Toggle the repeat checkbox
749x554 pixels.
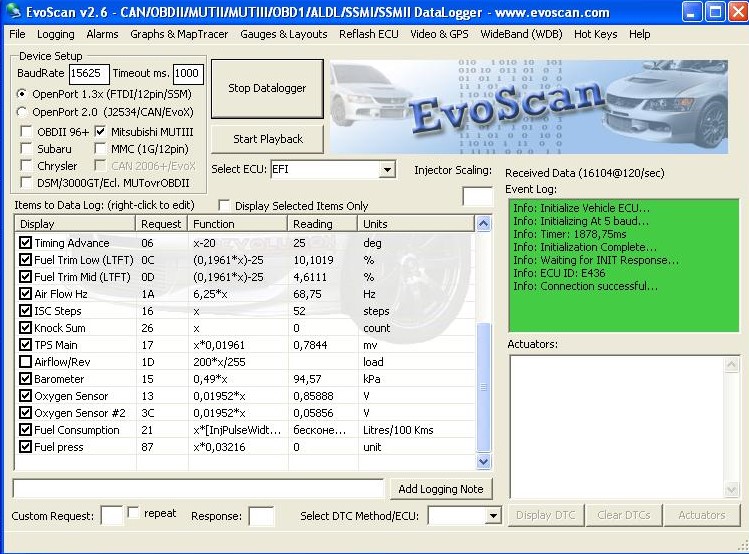[x=133, y=513]
